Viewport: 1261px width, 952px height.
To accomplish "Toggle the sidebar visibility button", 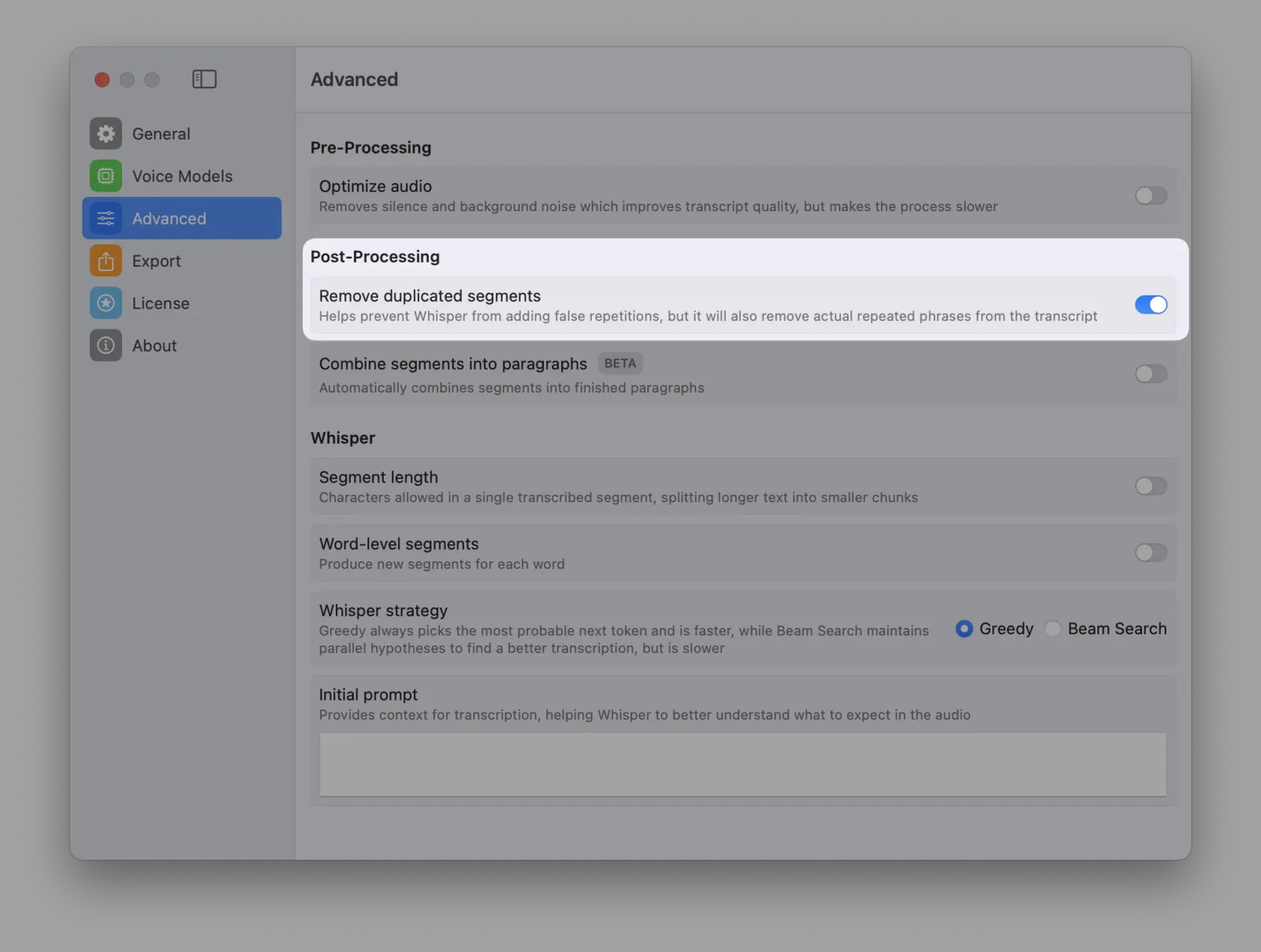I will (204, 79).
